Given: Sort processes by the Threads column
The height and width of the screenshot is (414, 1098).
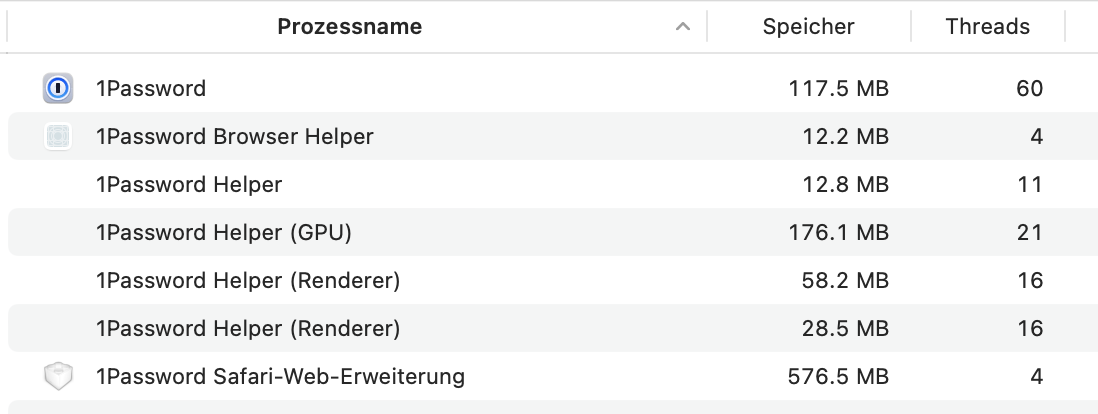Looking at the screenshot, I should (987, 27).
